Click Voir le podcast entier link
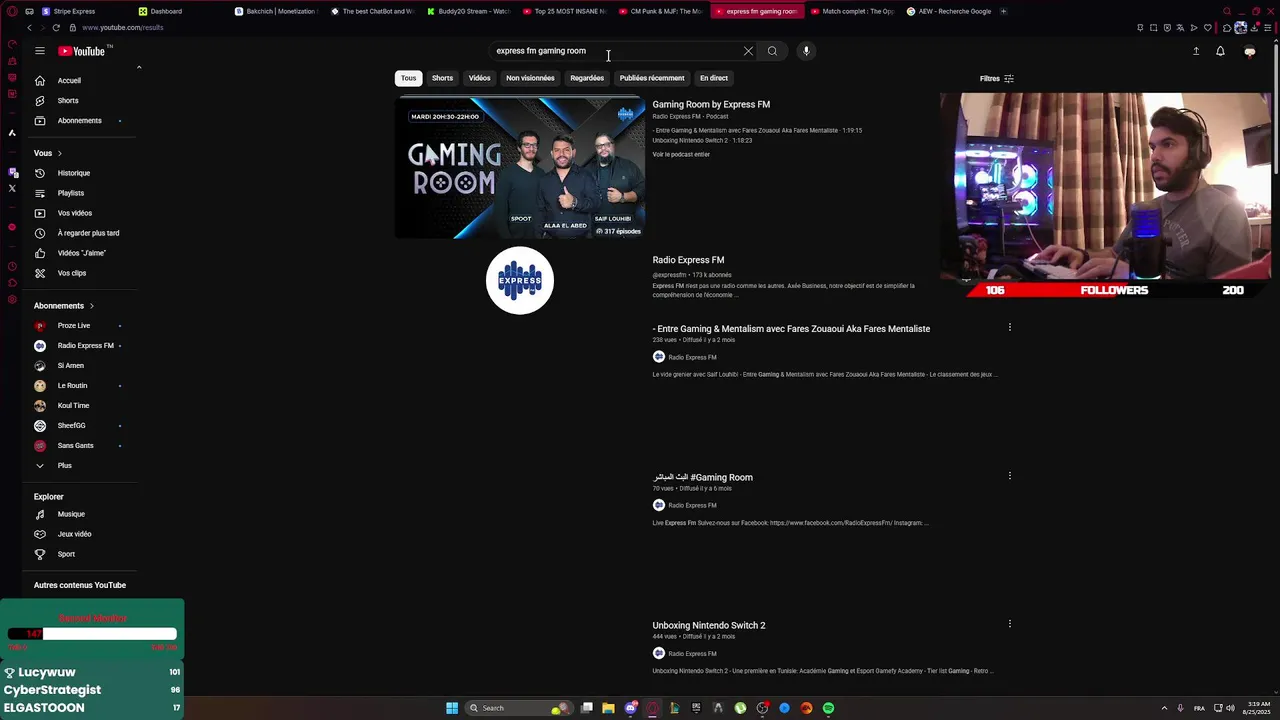 tap(681, 154)
